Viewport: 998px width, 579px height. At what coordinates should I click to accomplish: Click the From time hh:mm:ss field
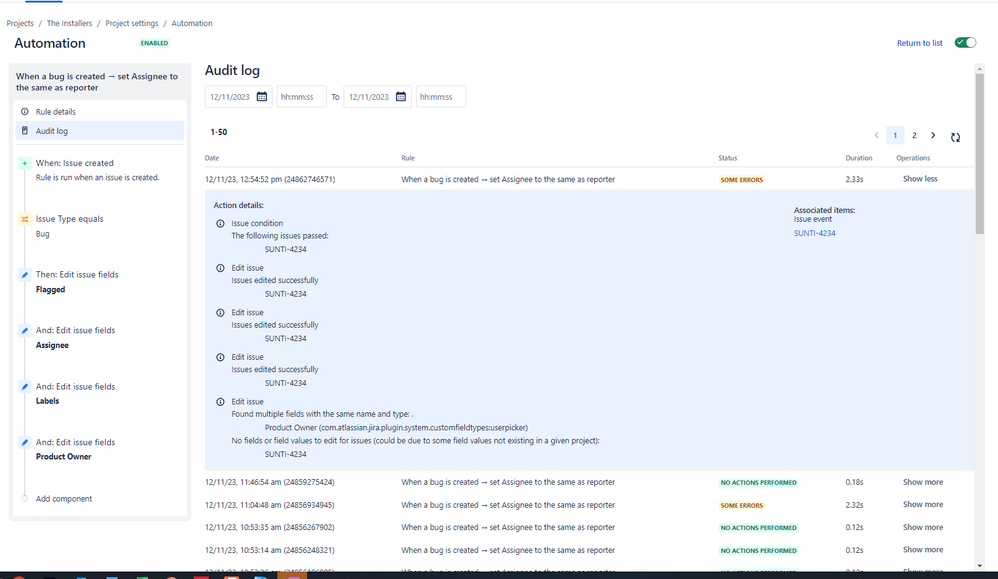tap(301, 97)
